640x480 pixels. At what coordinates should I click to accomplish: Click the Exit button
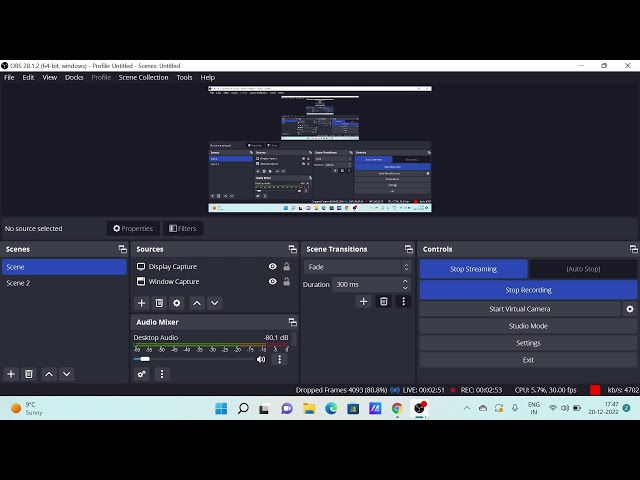click(528, 360)
